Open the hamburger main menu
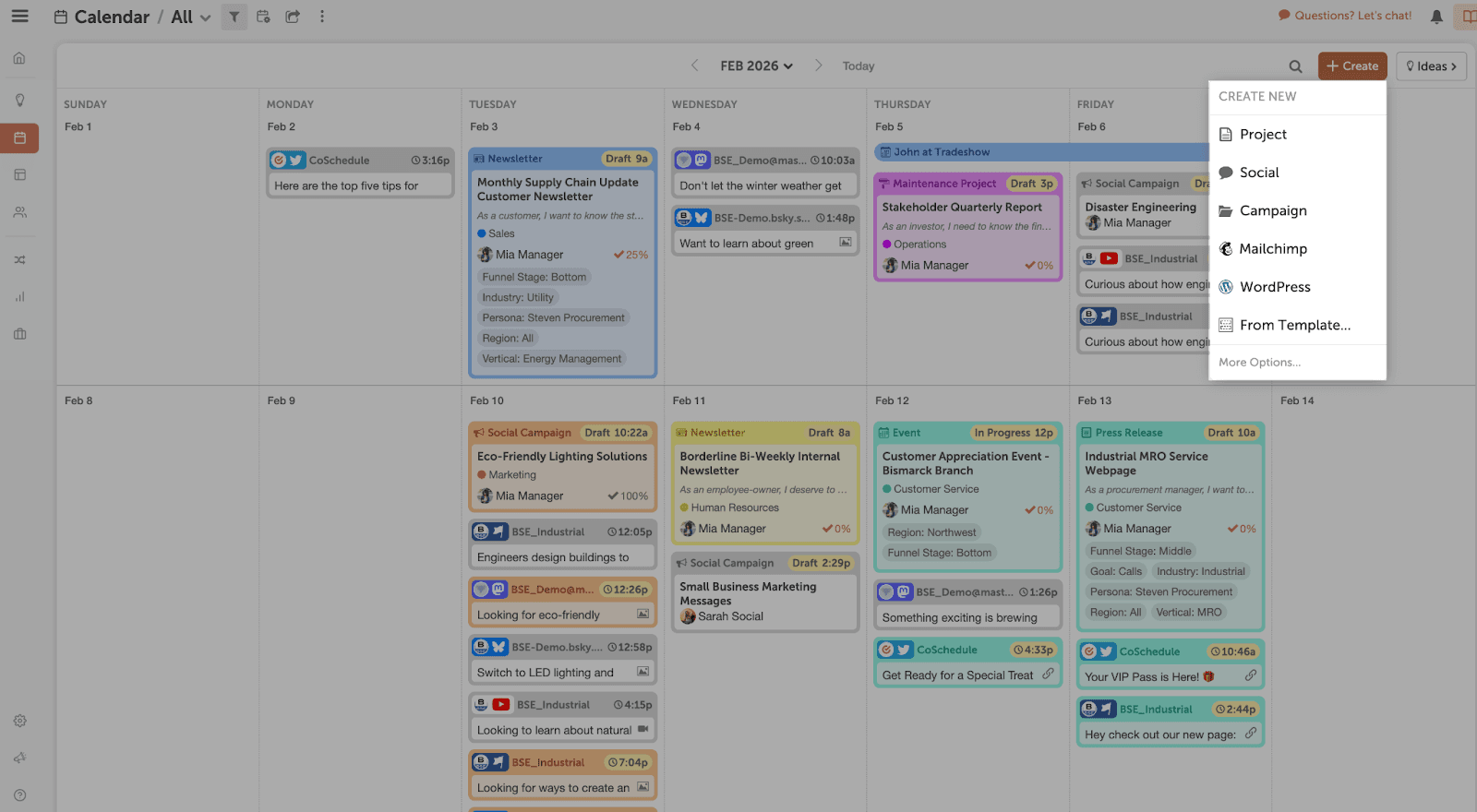 pos(19,17)
